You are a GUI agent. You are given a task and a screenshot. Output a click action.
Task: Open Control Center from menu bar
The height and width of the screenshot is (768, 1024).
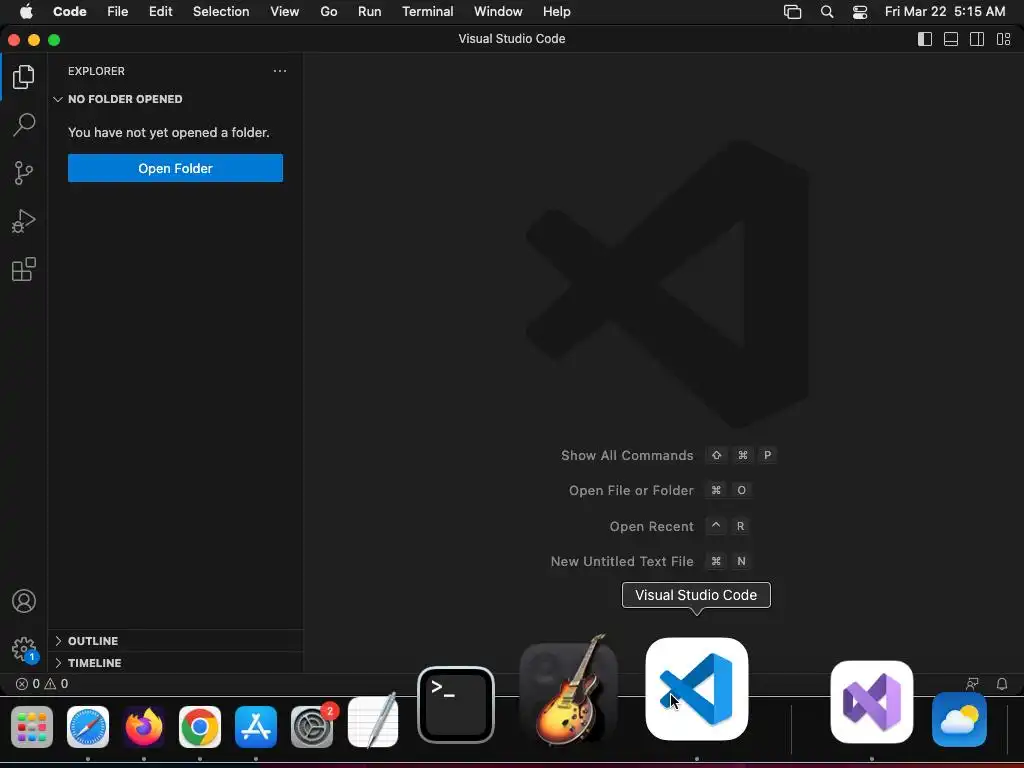tap(860, 12)
